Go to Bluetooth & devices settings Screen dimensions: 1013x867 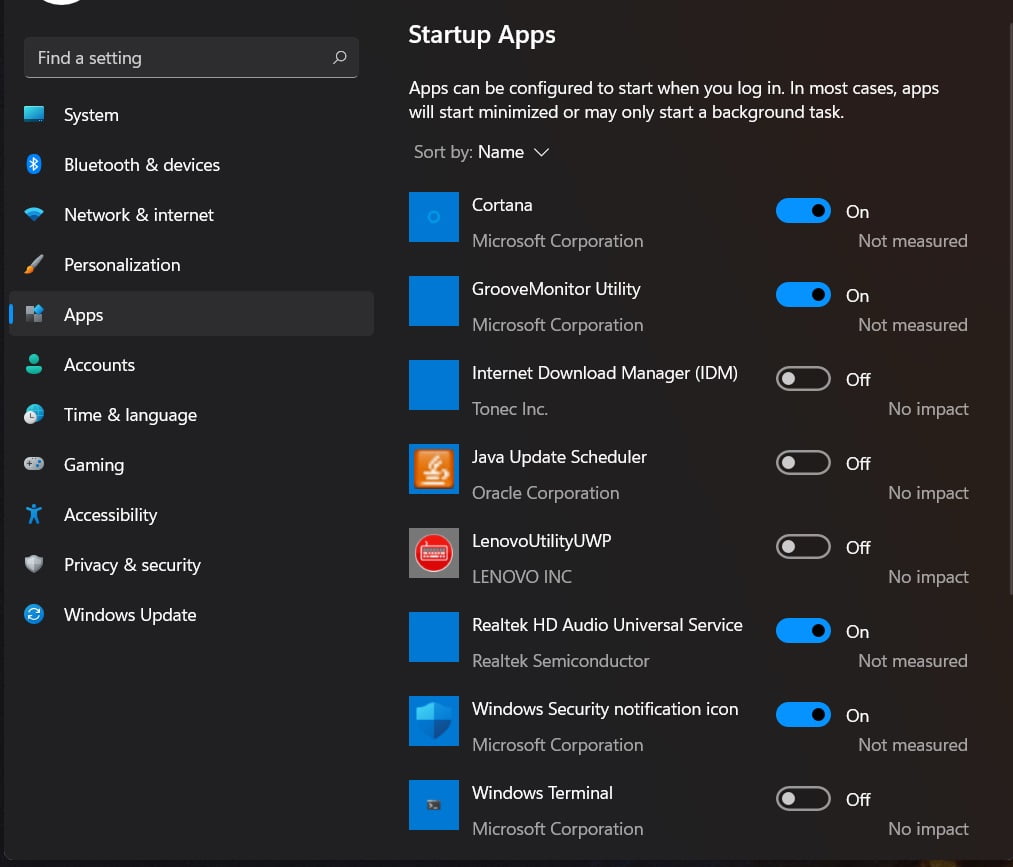191,164
